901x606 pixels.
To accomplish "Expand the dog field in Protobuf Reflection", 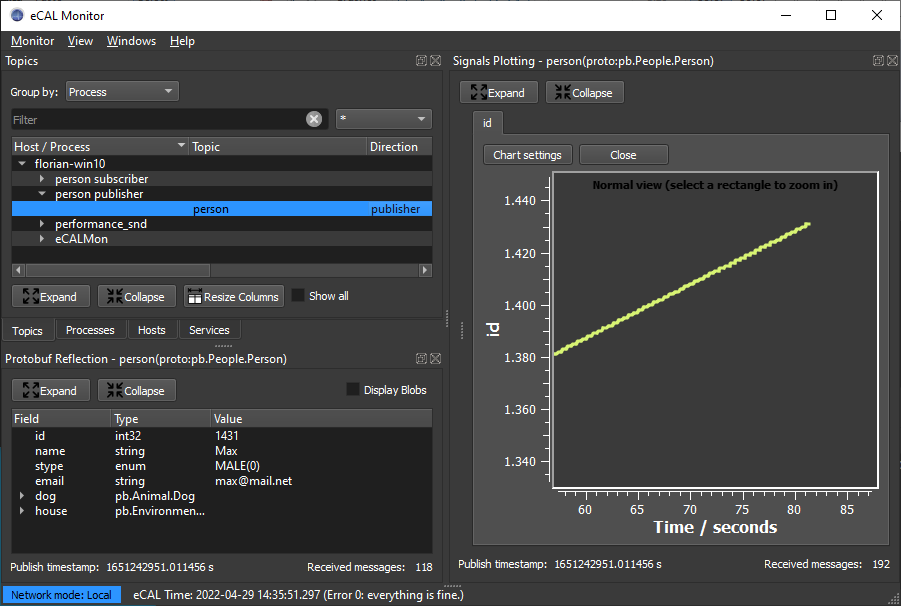I will [22, 496].
